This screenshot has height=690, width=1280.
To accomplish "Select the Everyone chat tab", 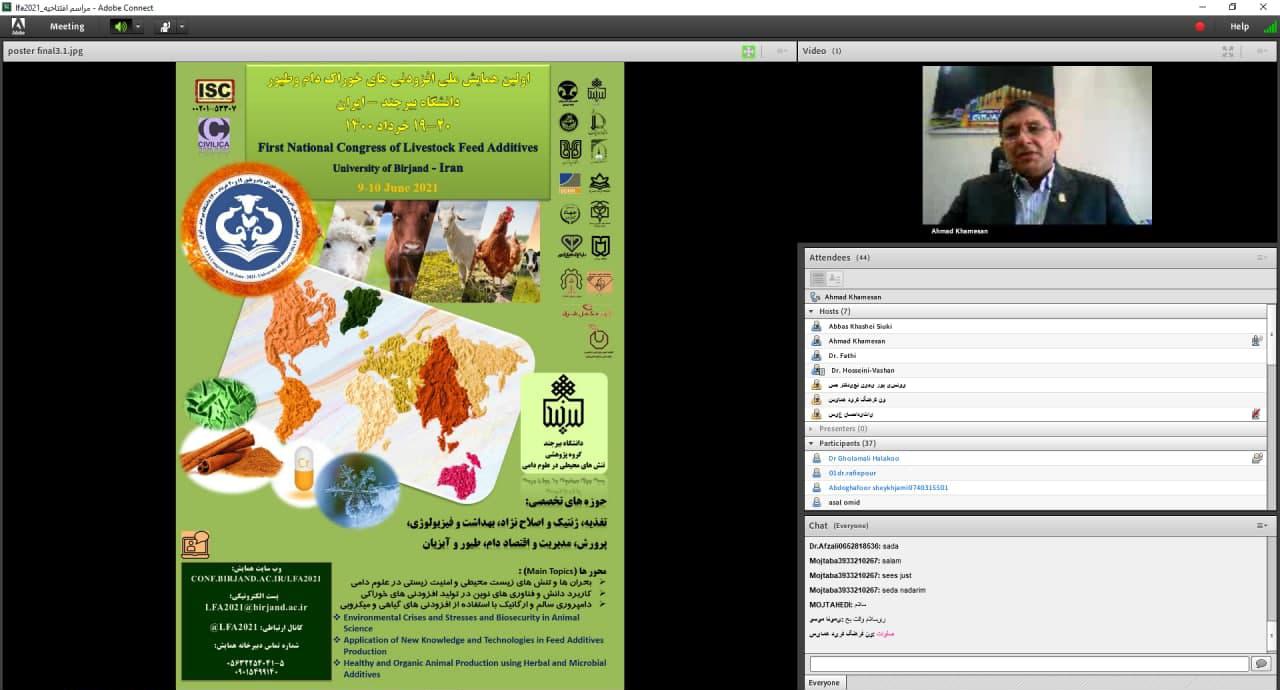I will pyautogui.click(x=825, y=682).
